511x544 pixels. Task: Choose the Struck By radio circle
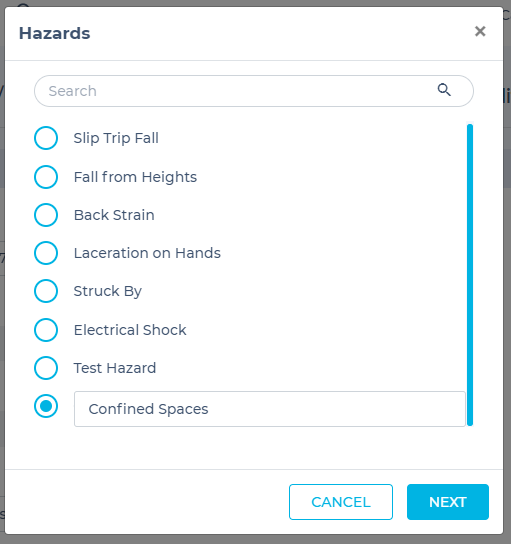tap(46, 291)
